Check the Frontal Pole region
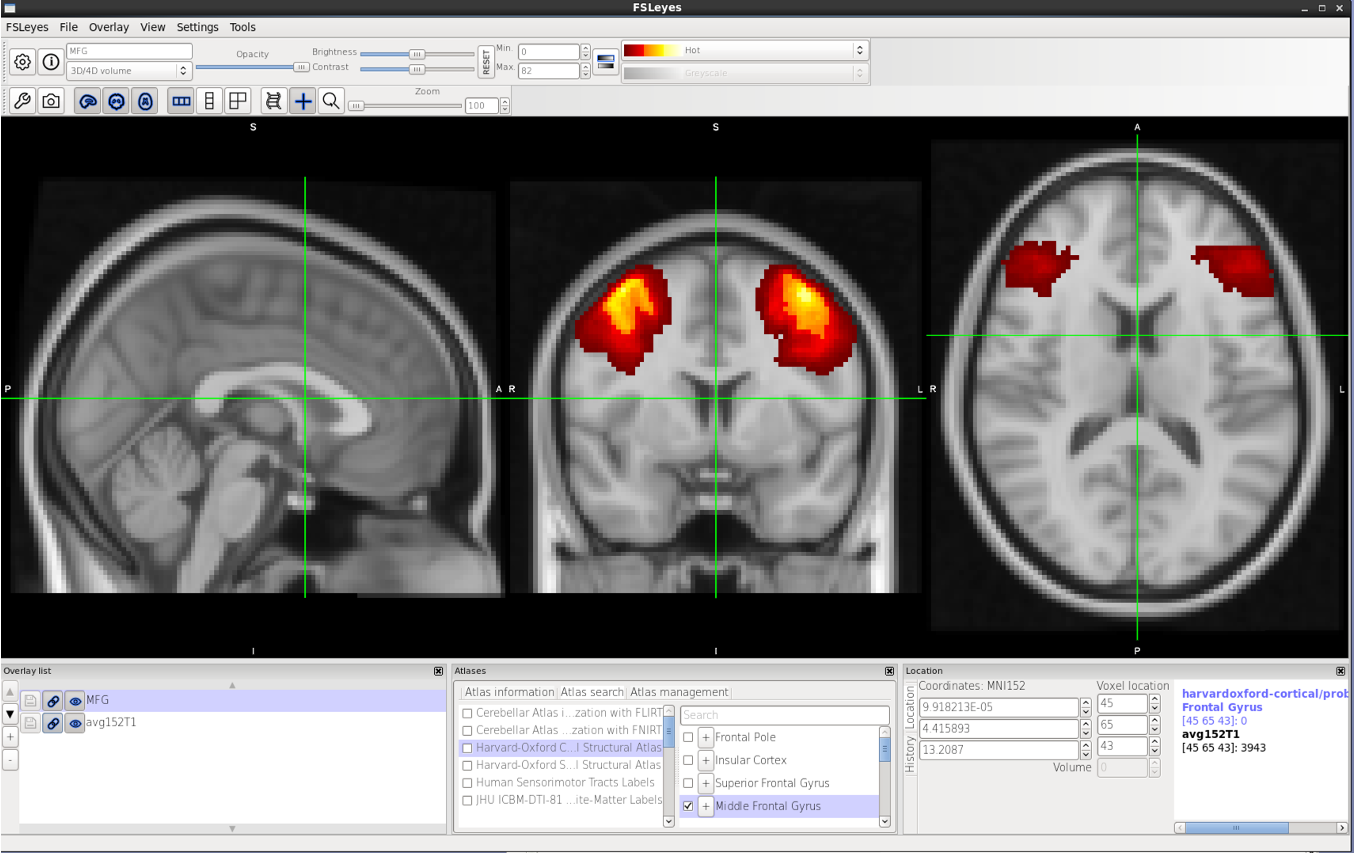1354x854 pixels. click(688, 737)
